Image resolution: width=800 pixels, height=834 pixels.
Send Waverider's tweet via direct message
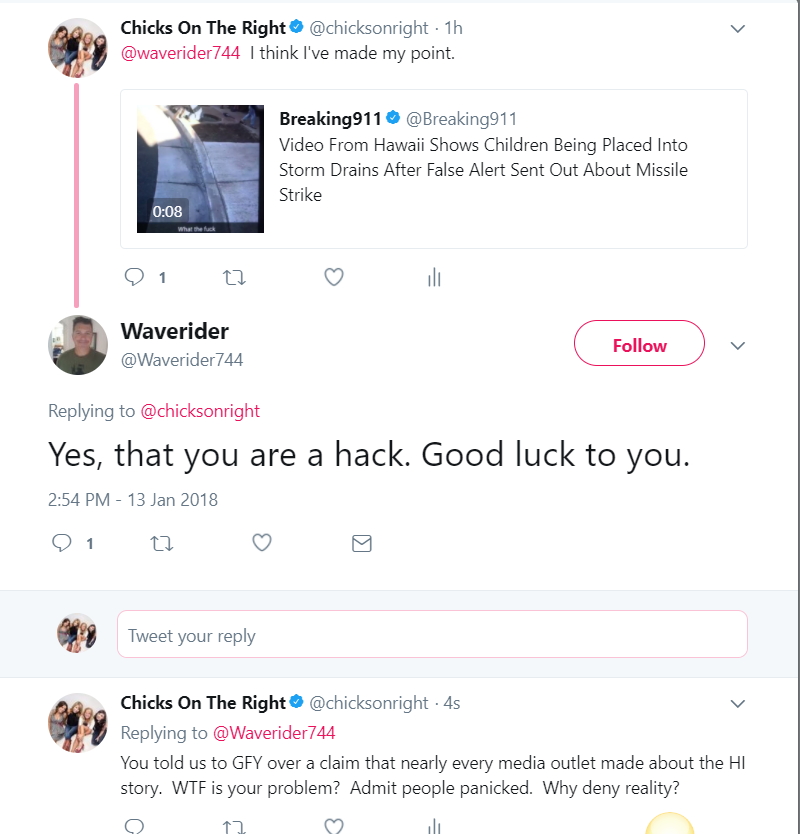(x=362, y=543)
